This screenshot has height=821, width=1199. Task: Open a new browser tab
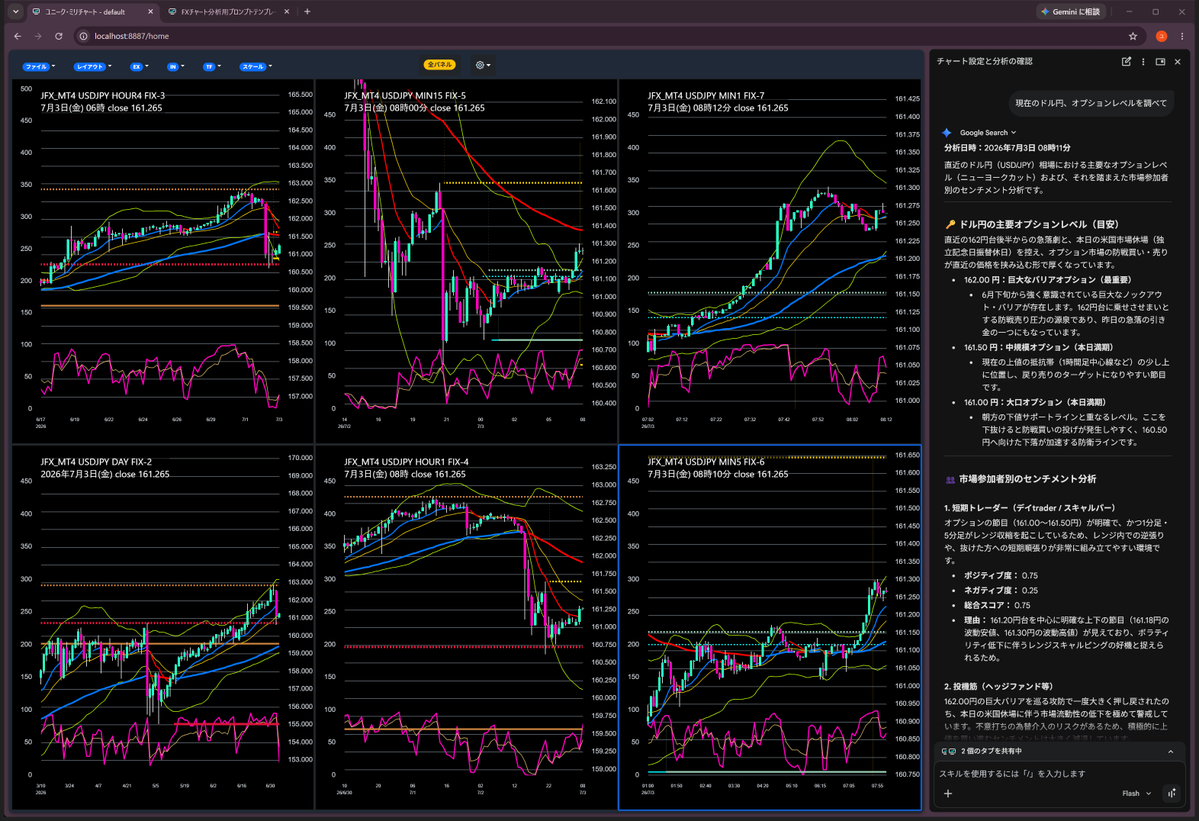pos(307,11)
